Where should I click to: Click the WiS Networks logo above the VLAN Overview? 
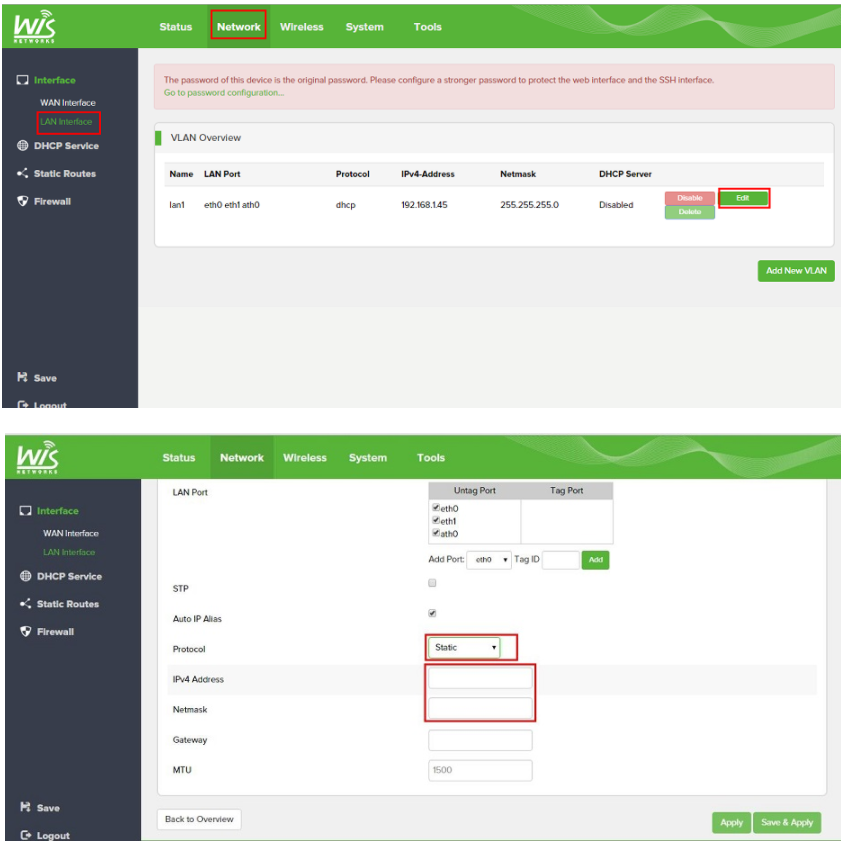tap(36, 26)
